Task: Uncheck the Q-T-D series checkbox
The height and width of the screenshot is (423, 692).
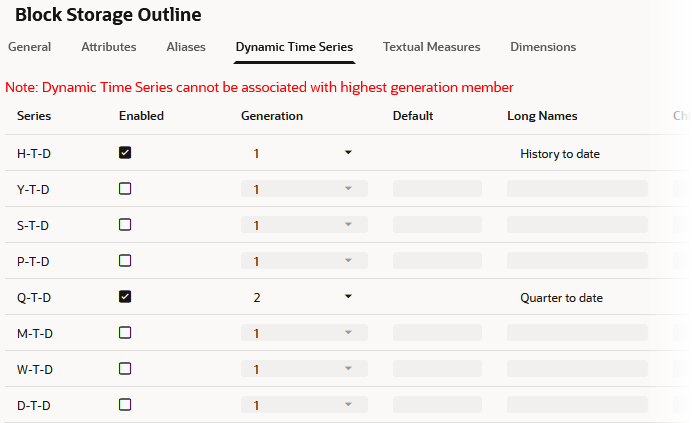Action: 125,297
